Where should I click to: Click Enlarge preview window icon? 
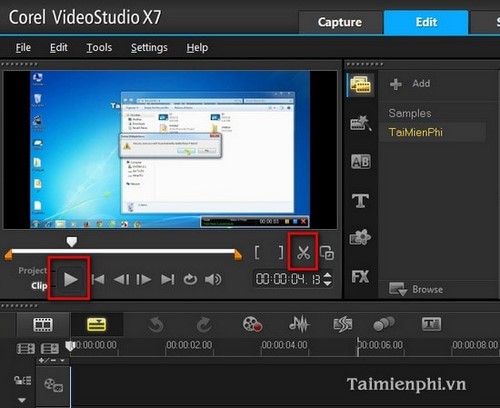(327, 253)
